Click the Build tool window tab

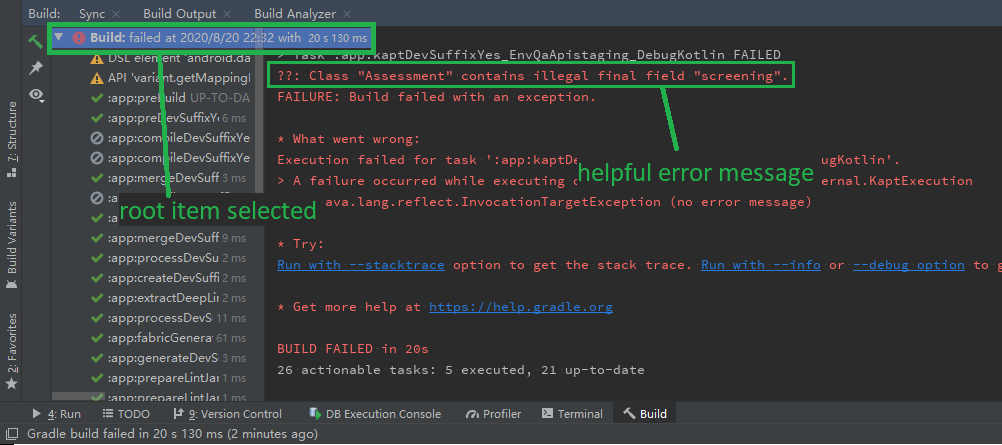[645, 414]
